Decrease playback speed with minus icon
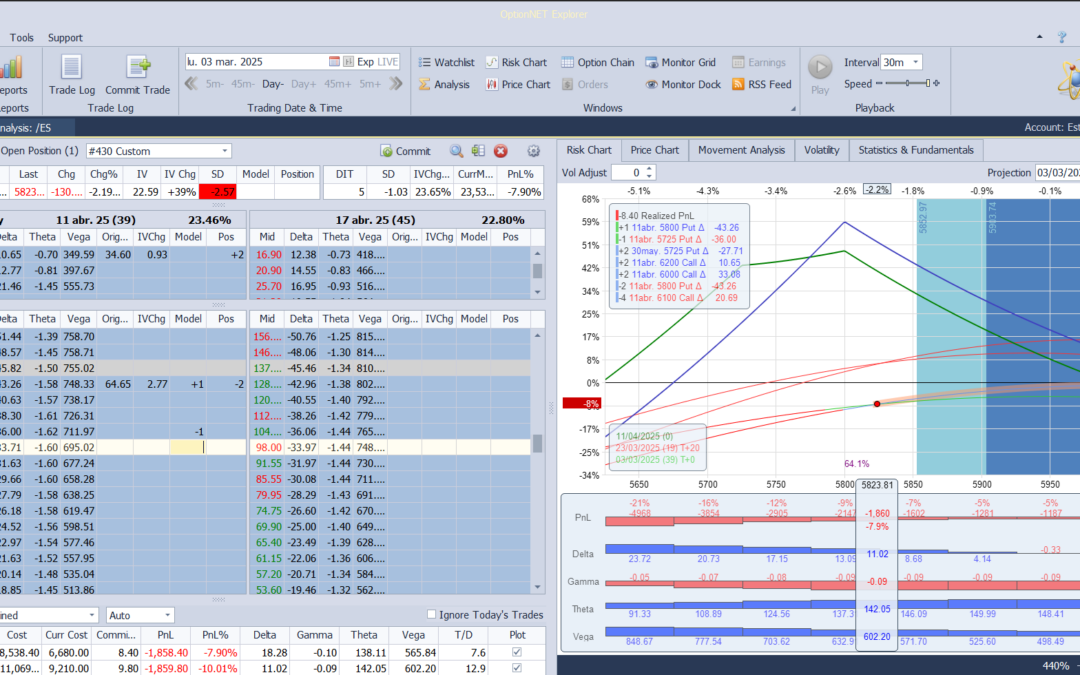This screenshot has height=675, width=1080. coord(879,83)
